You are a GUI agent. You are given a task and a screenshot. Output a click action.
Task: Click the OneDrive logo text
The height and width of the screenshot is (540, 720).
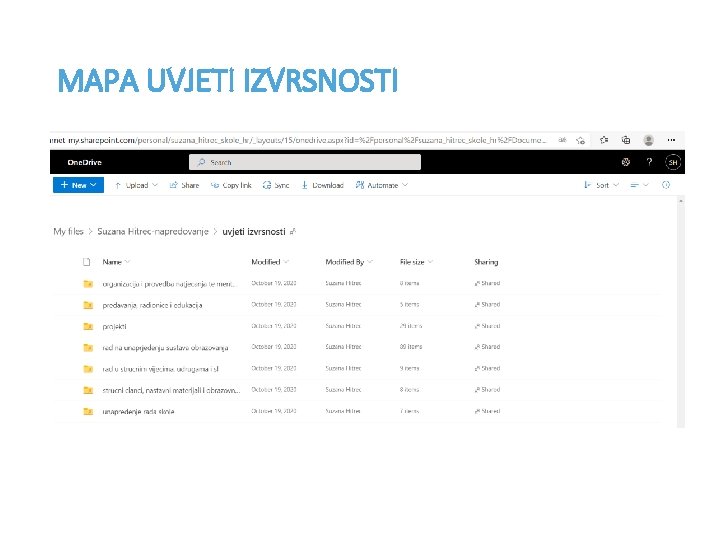tap(84, 162)
